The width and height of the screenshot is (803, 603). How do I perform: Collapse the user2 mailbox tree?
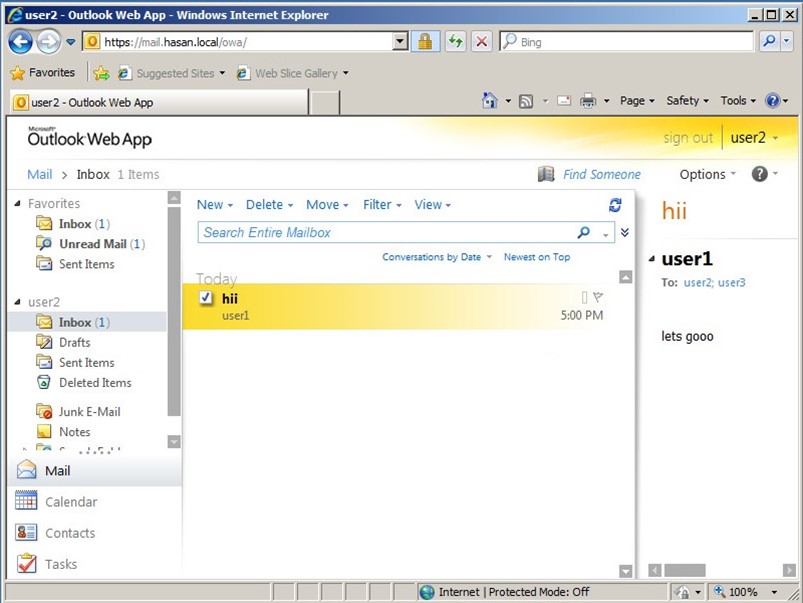click(17, 302)
